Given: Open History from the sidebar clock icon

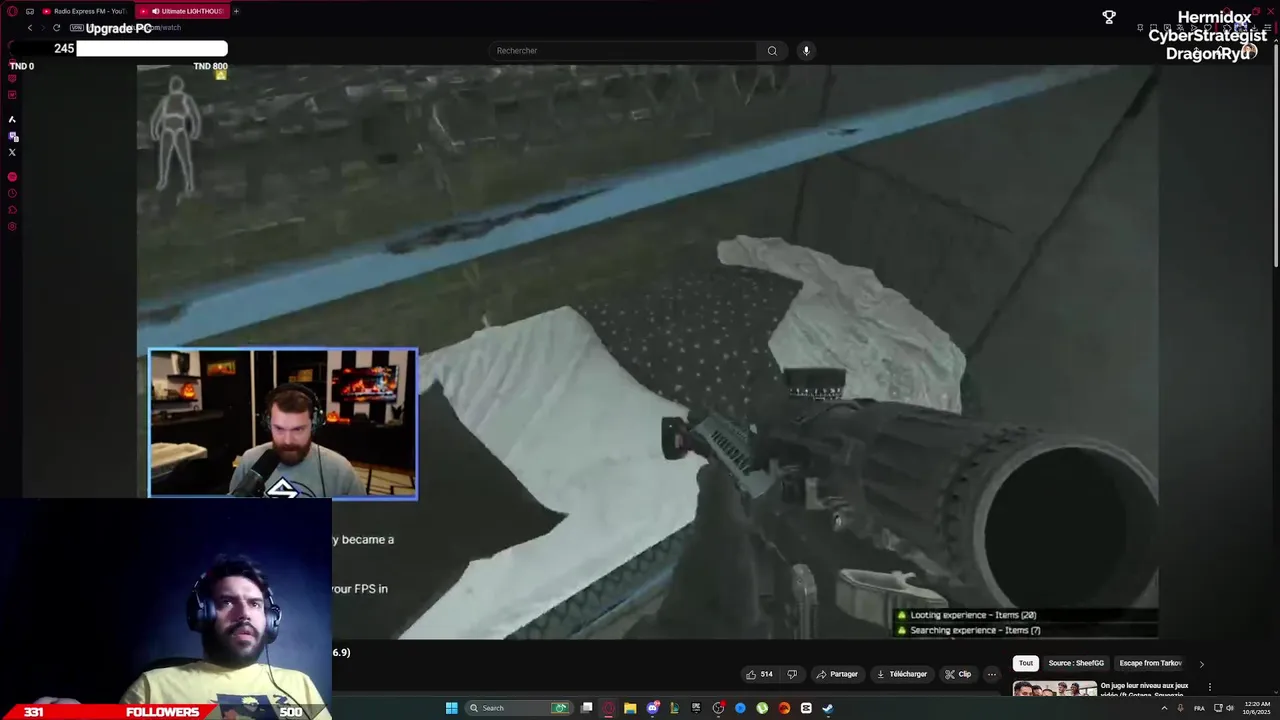Looking at the screenshot, I should (x=12, y=193).
